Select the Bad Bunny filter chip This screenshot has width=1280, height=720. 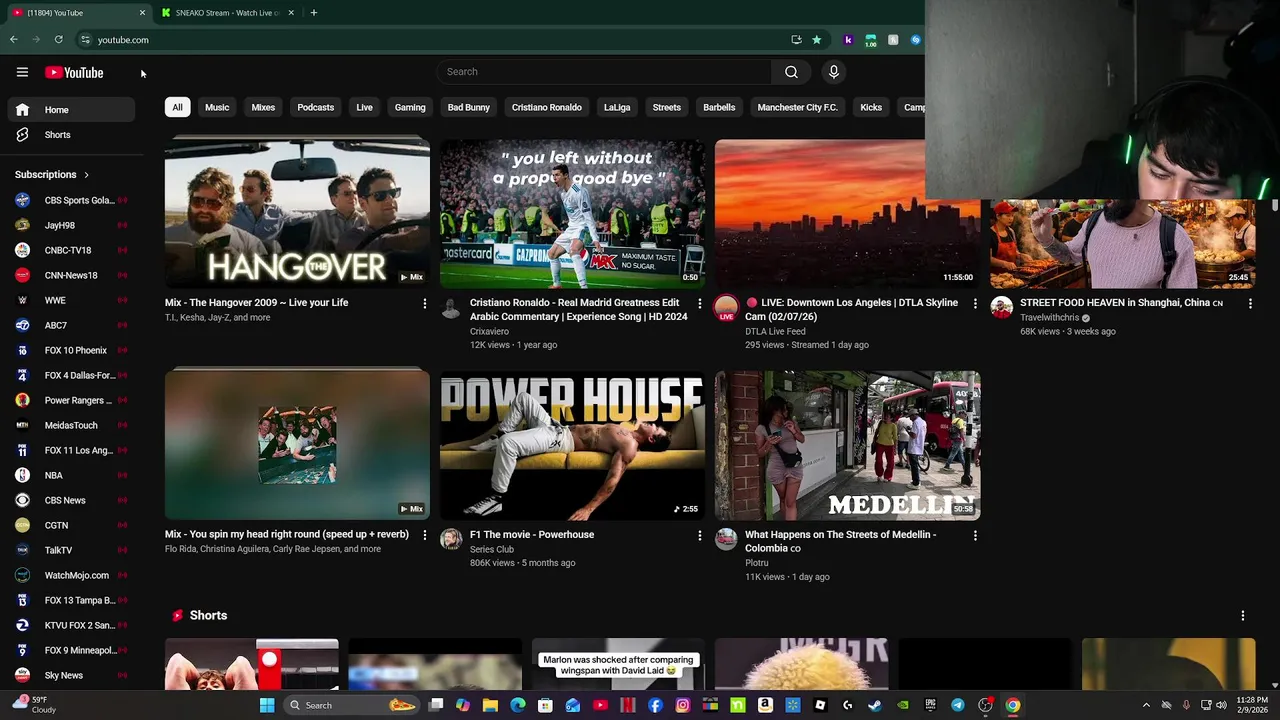coord(468,107)
